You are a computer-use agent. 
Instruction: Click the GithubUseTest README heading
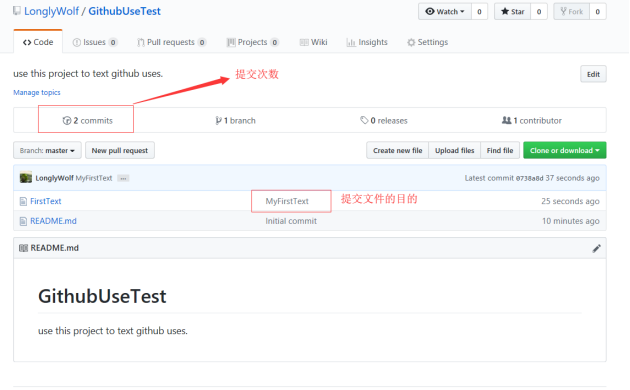point(102,296)
